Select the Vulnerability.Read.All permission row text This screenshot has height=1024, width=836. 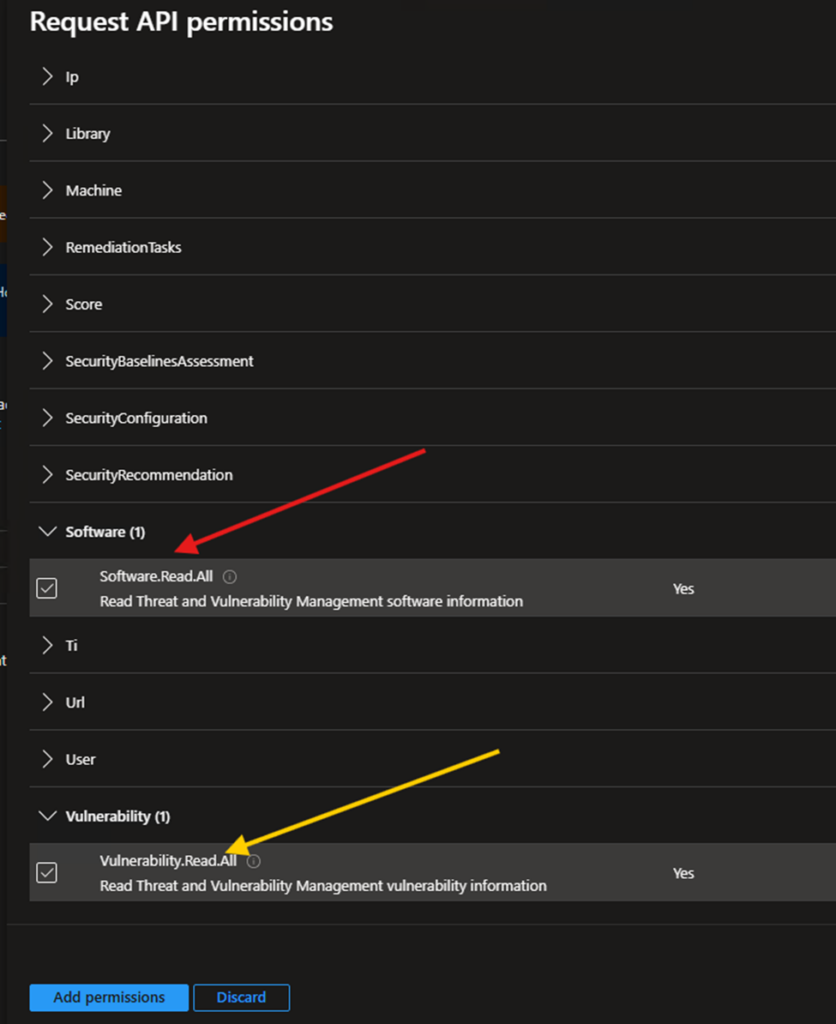pyautogui.click(x=168, y=861)
